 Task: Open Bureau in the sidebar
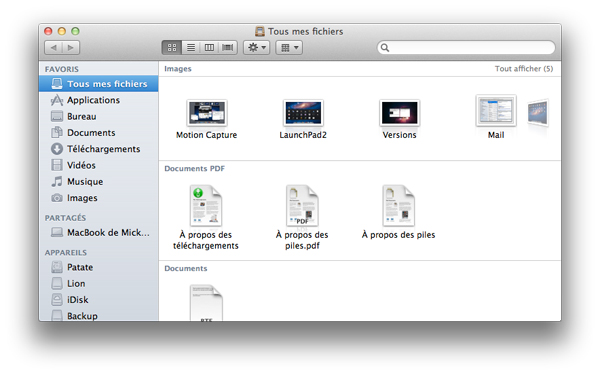coord(99,116)
